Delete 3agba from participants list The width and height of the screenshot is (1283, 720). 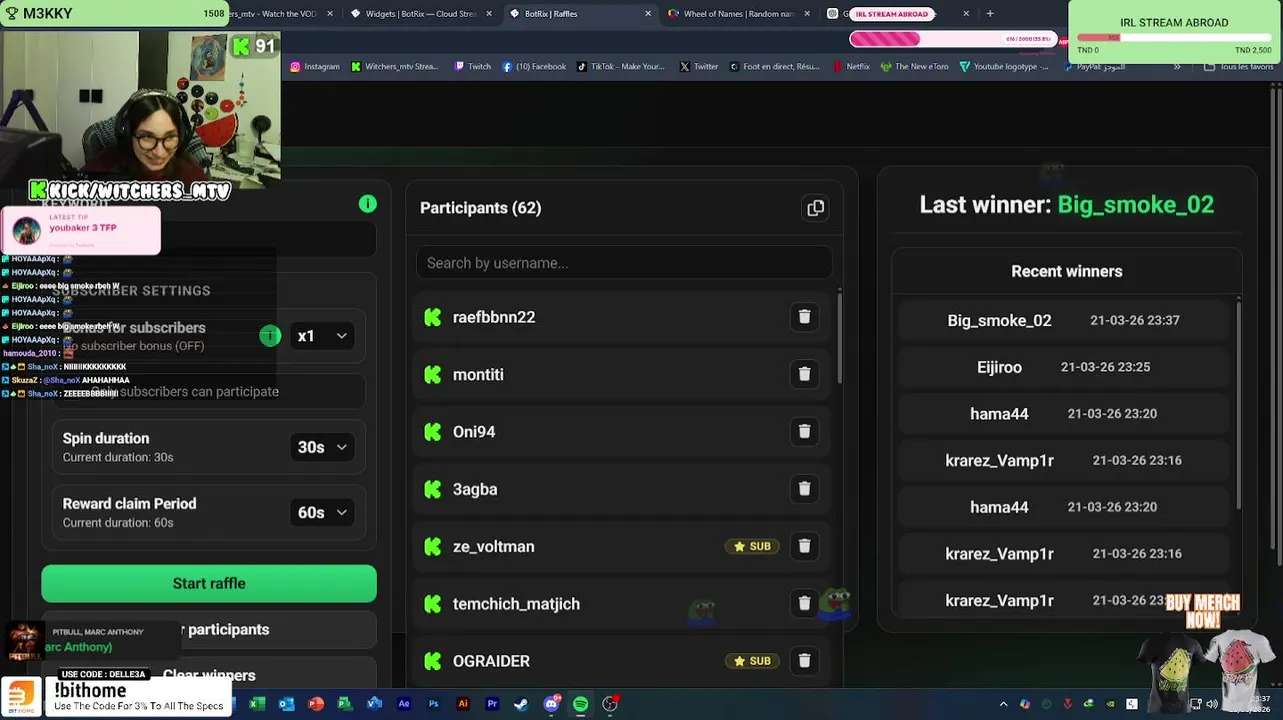804,489
